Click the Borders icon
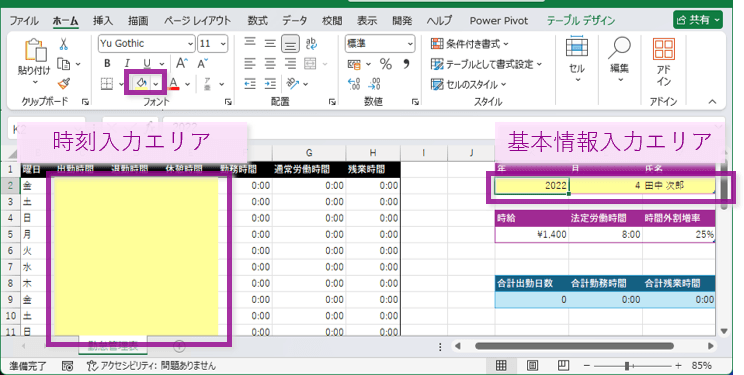The width and height of the screenshot is (744, 375). click(x=107, y=84)
